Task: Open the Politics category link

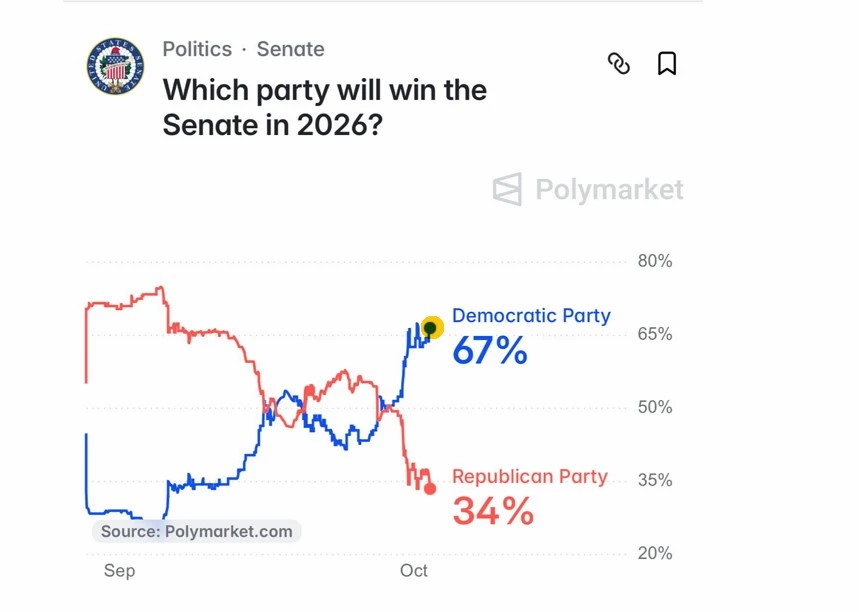Action: [197, 49]
